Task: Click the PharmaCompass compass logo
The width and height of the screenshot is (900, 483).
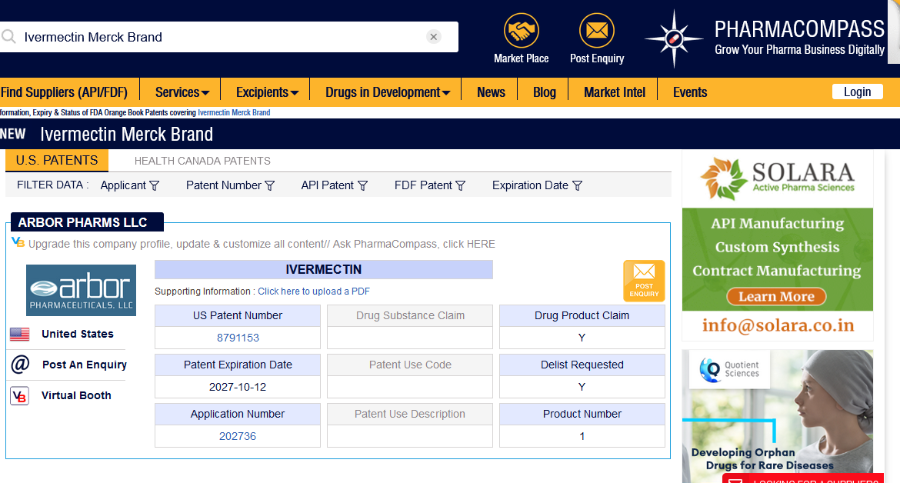Action: (674, 38)
